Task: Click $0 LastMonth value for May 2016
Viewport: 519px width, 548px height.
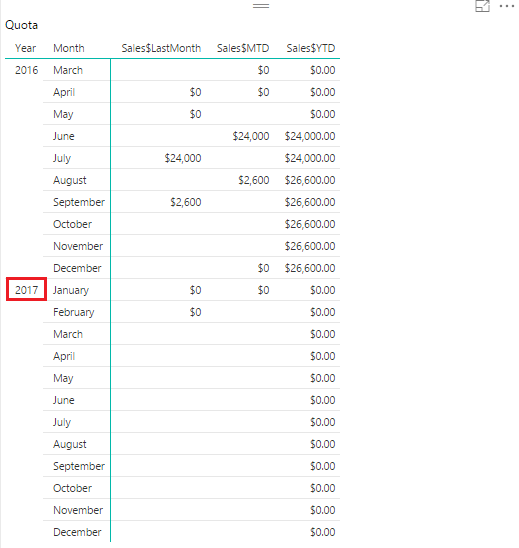Action: tap(195, 114)
